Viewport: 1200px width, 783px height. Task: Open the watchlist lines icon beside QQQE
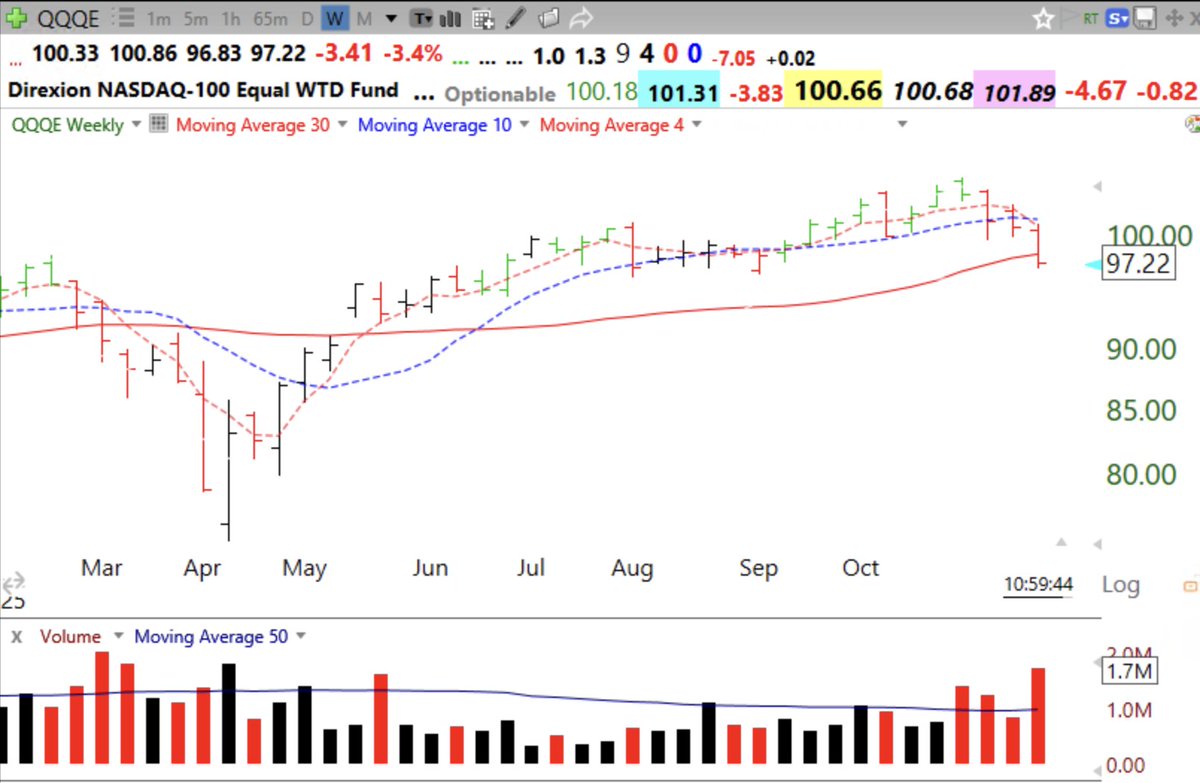(x=123, y=18)
